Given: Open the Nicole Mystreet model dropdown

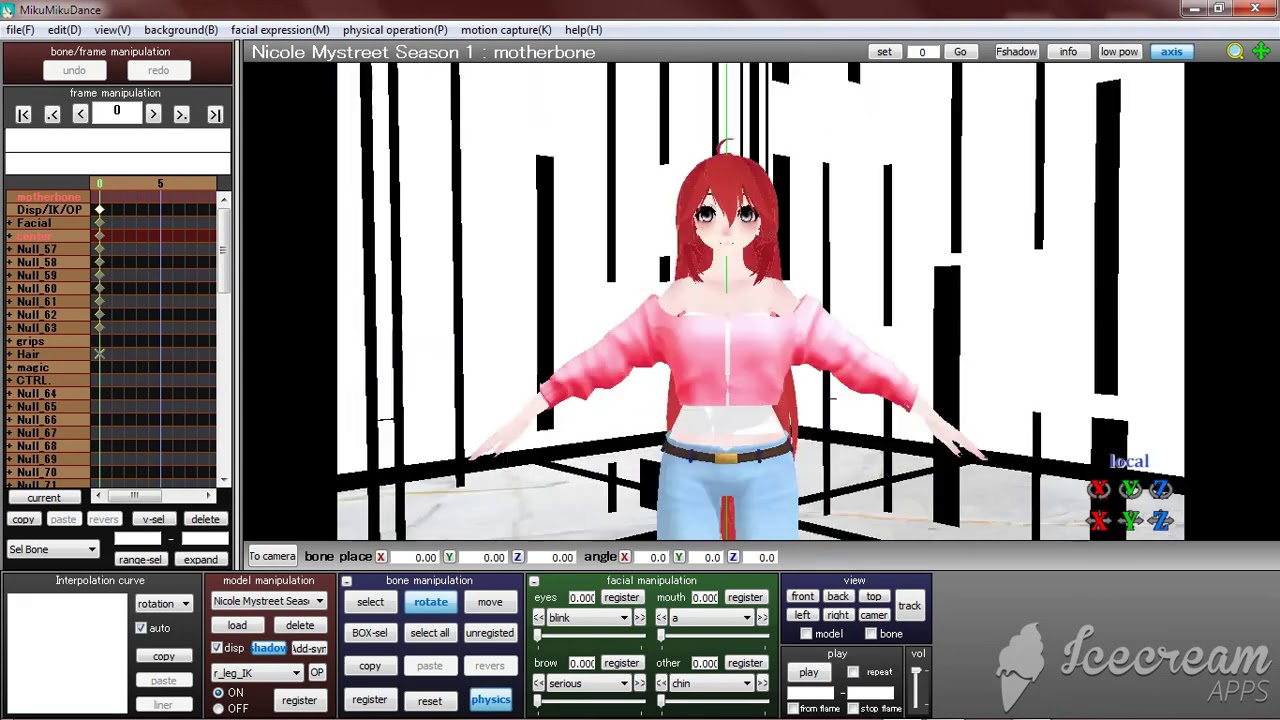Looking at the screenshot, I should (x=268, y=602).
